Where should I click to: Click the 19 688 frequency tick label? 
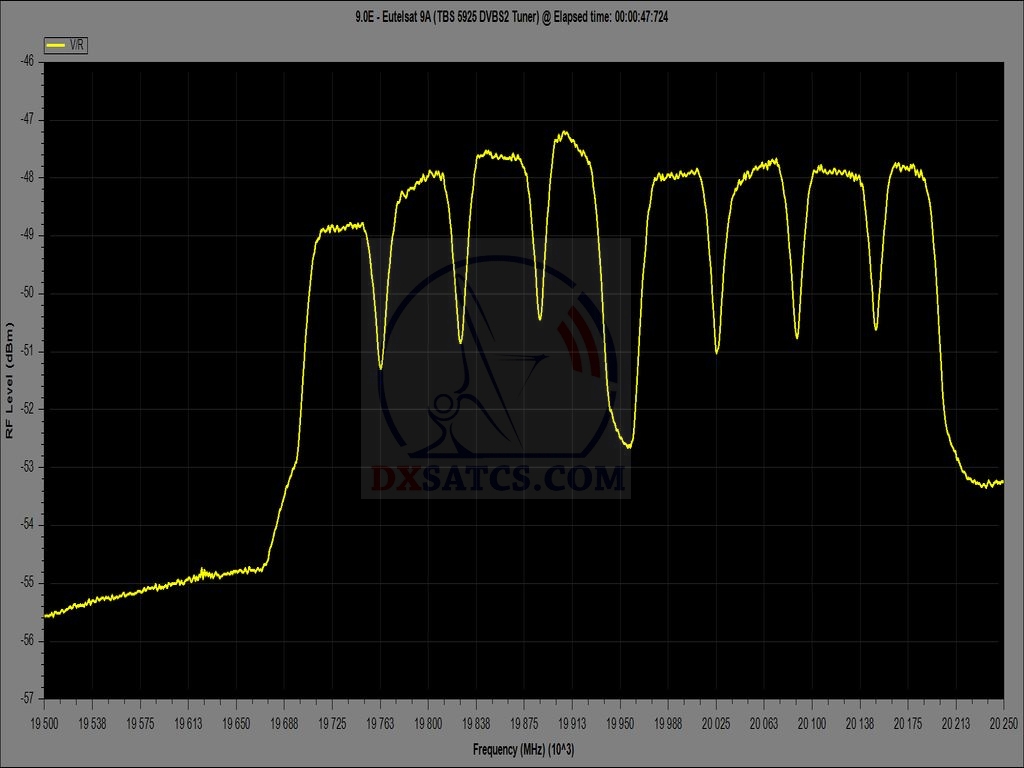pos(284,720)
